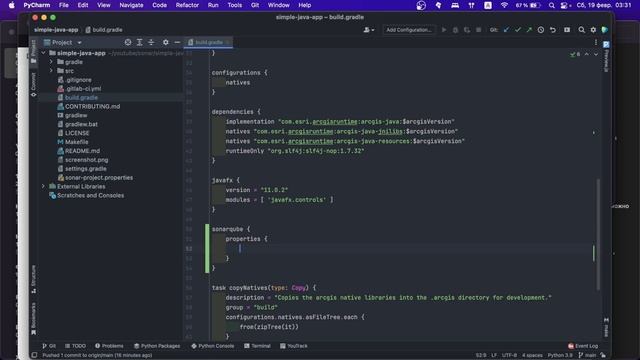Toggle the Structure side tool window stripe
This screenshot has width=640, height=360.
pyautogui.click(x=33, y=279)
